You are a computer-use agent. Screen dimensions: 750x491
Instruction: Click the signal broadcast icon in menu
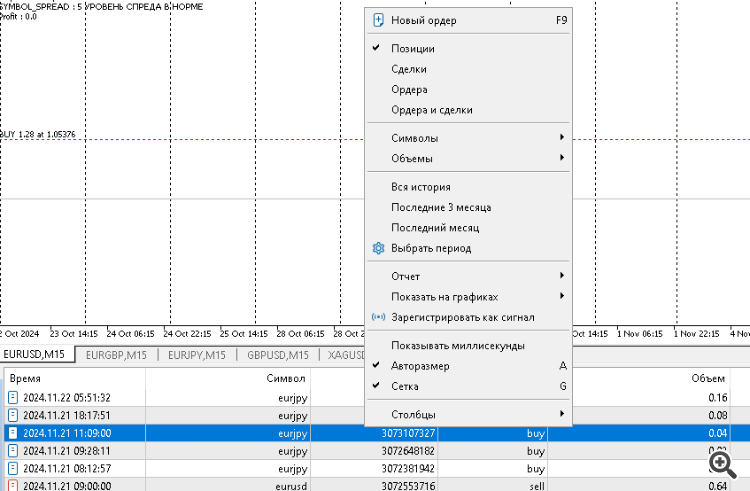point(378,317)
